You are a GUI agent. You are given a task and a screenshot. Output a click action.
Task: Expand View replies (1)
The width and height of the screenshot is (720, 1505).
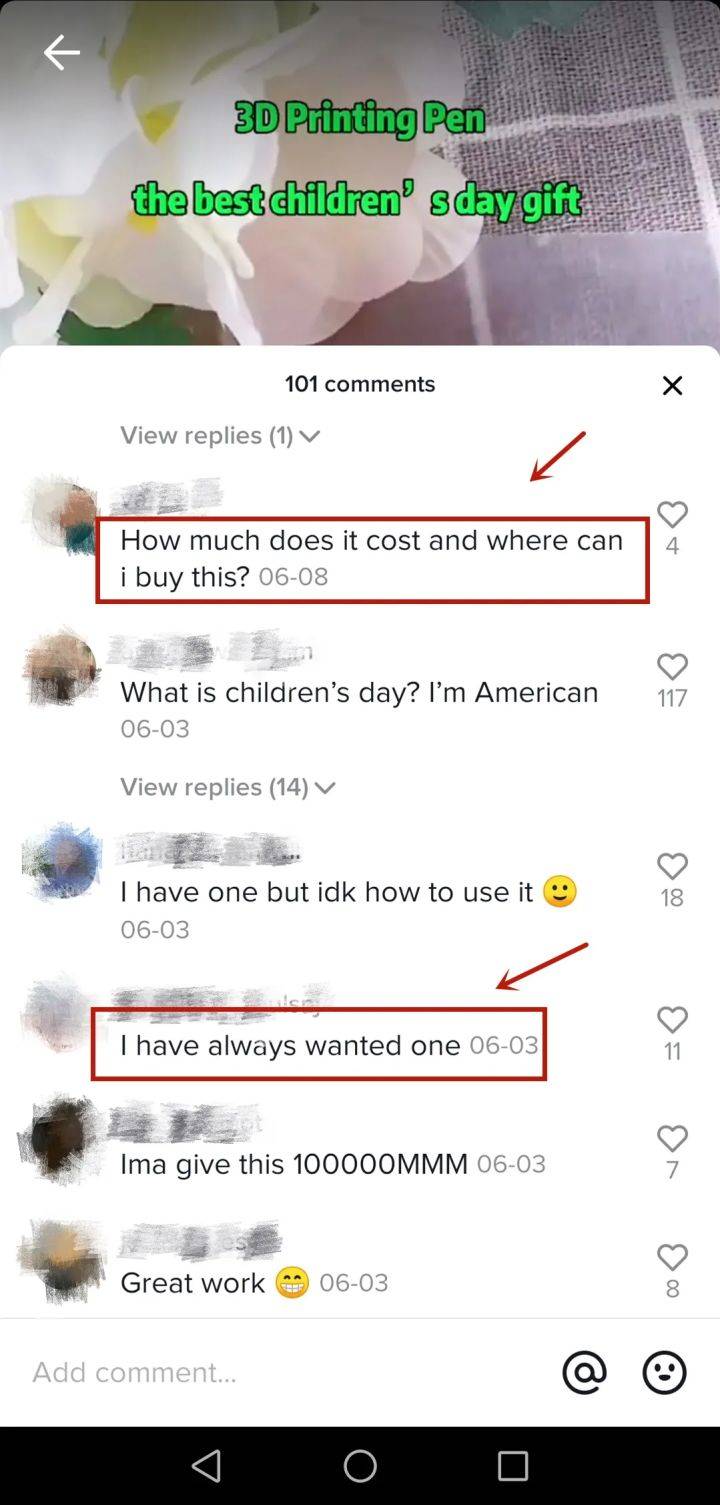[x=220, y=435]
